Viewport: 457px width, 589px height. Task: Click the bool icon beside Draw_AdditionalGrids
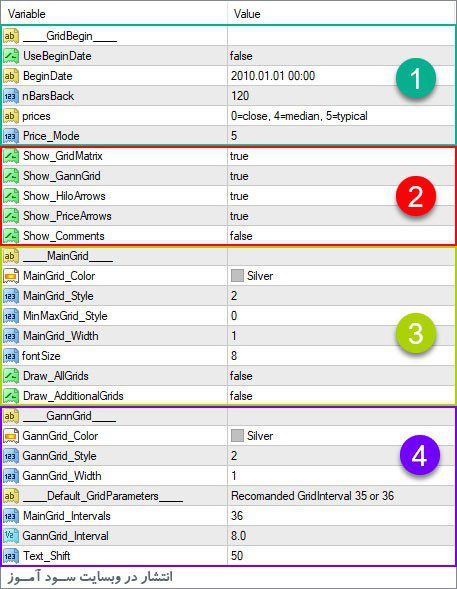[11, 396]
